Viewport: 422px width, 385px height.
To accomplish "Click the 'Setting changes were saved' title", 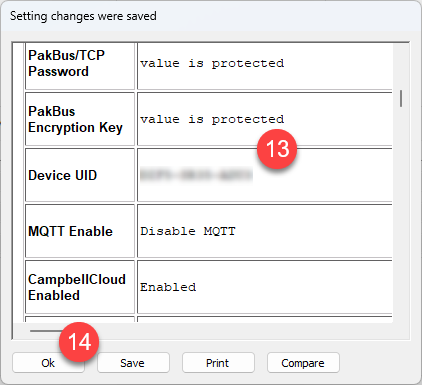I will [83, 16].
